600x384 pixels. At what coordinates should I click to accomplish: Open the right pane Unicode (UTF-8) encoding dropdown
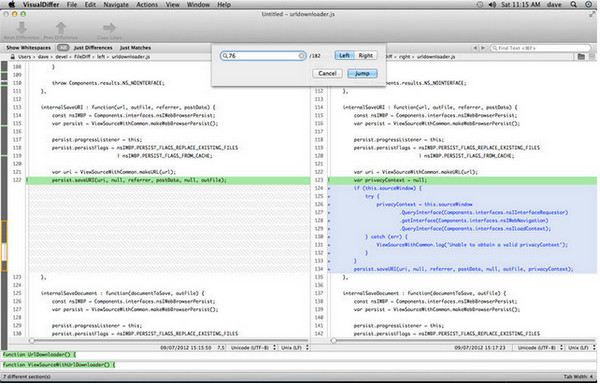coord(540,348)
